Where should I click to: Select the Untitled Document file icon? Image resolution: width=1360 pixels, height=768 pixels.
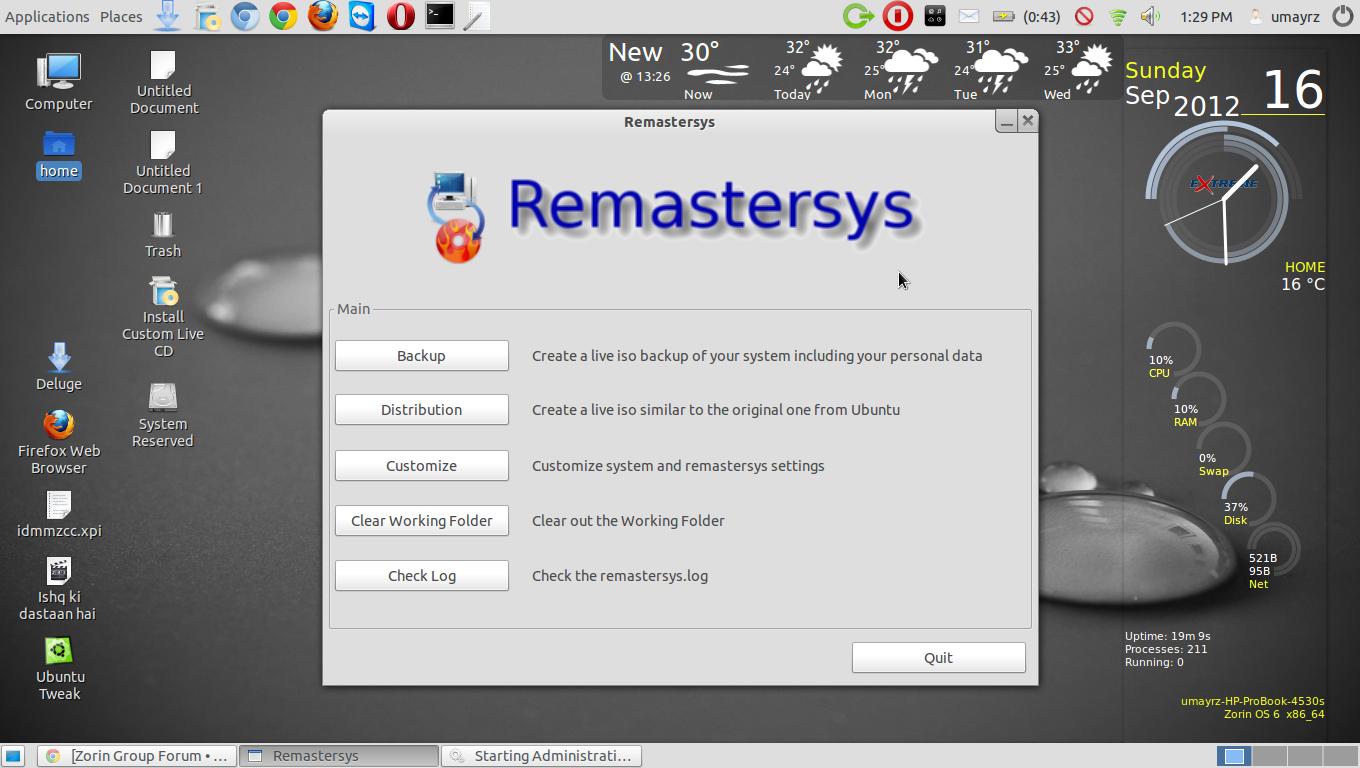[x=163, y=83]
